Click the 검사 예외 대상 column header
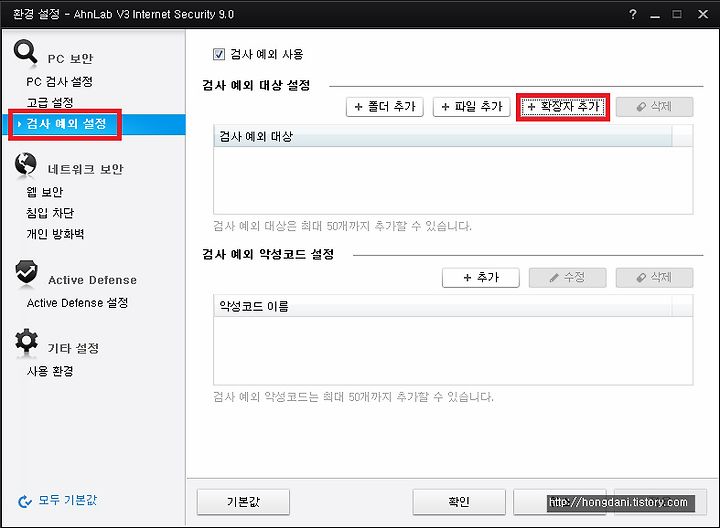This screenshot has width=720, height=528. [443, 136]
